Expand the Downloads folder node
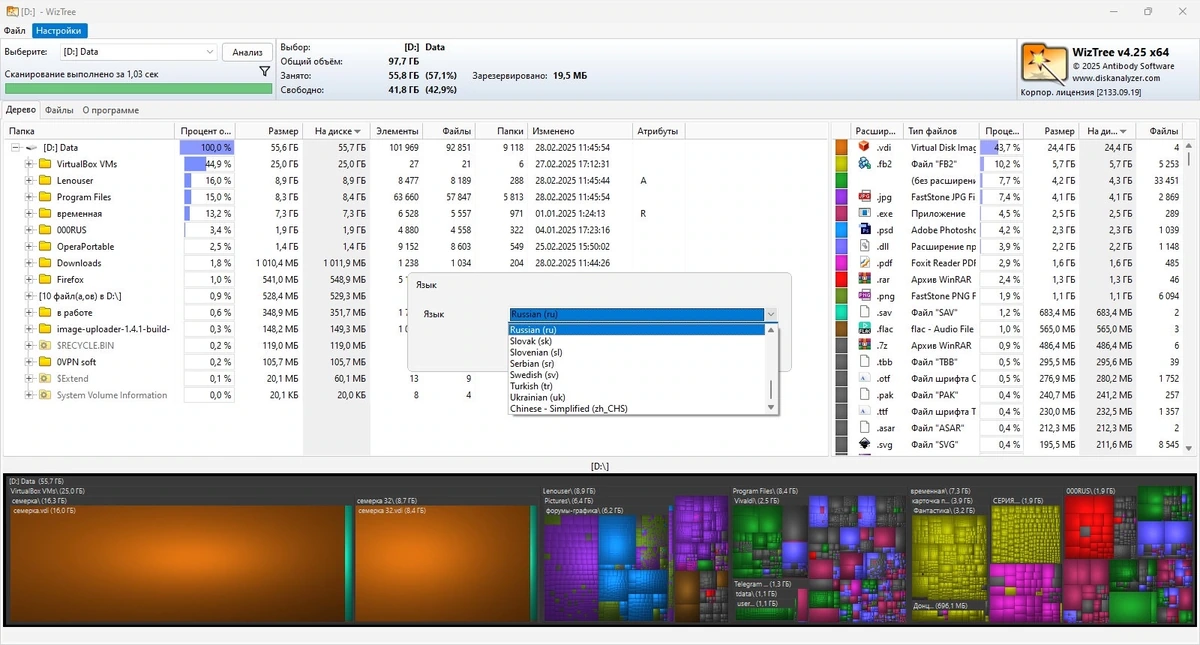 point(29,263)
